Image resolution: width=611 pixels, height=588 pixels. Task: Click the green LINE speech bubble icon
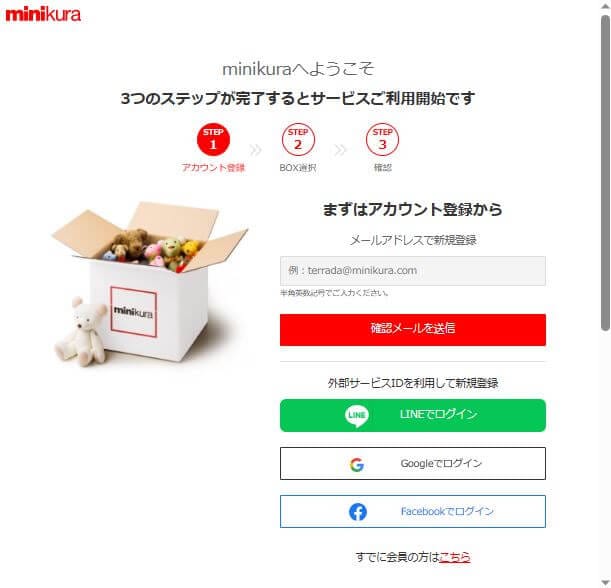pyautogui.click(x=357, y=416)
